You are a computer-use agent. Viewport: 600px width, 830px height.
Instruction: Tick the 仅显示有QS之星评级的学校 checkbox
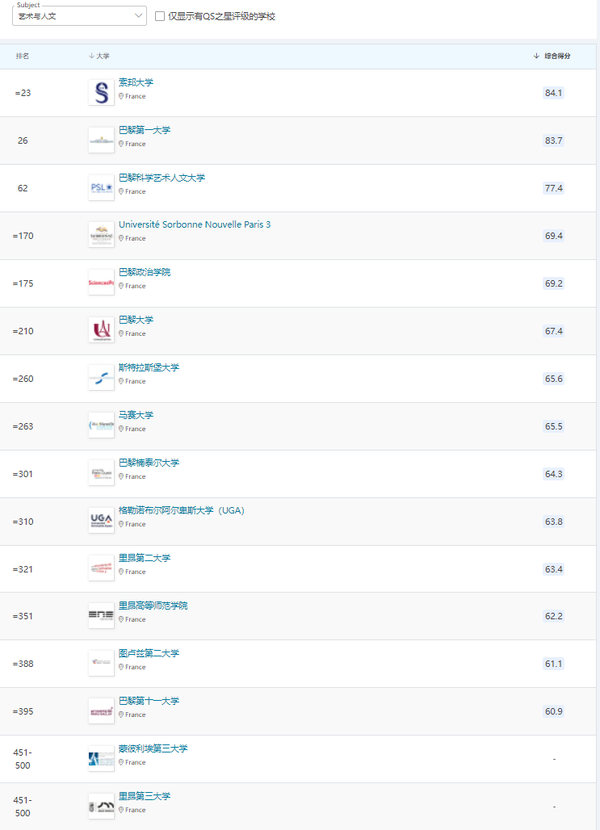(x=160, y=16)
